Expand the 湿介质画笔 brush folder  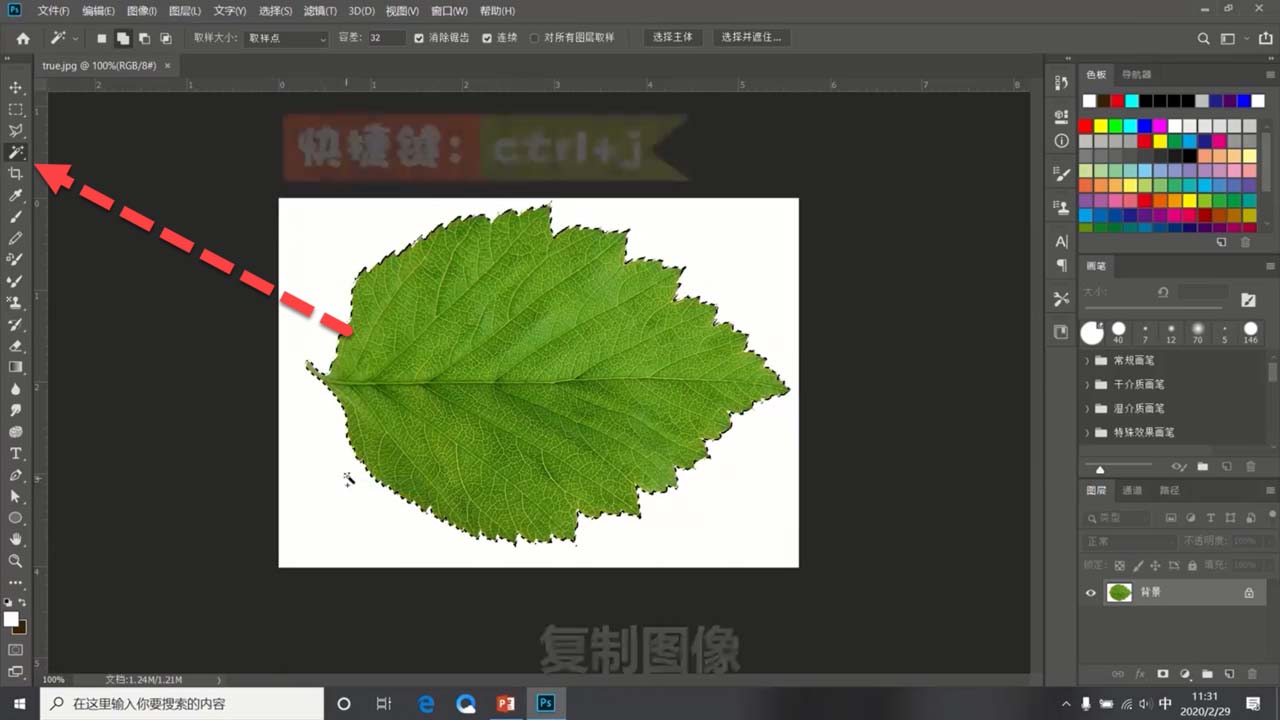[x=1087, y=408]
